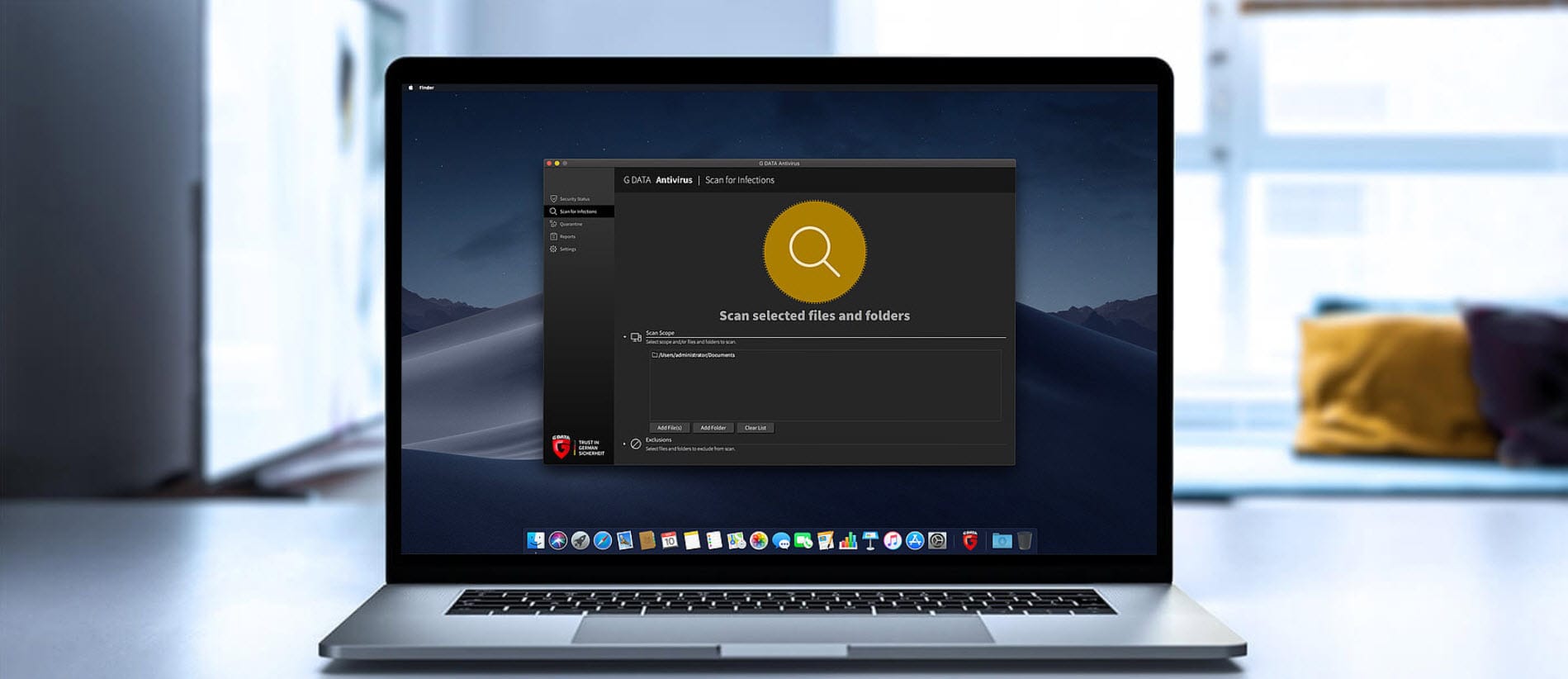Screen dimensions: 1568x679
Task: Open Notes from the dock
Action: (x=692, y=540)
